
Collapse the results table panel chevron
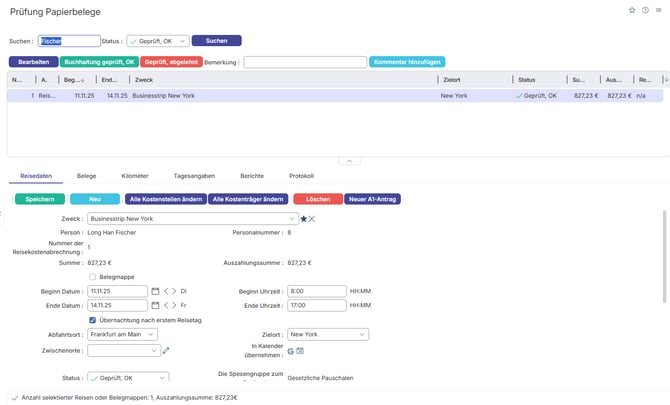(344, 160)
